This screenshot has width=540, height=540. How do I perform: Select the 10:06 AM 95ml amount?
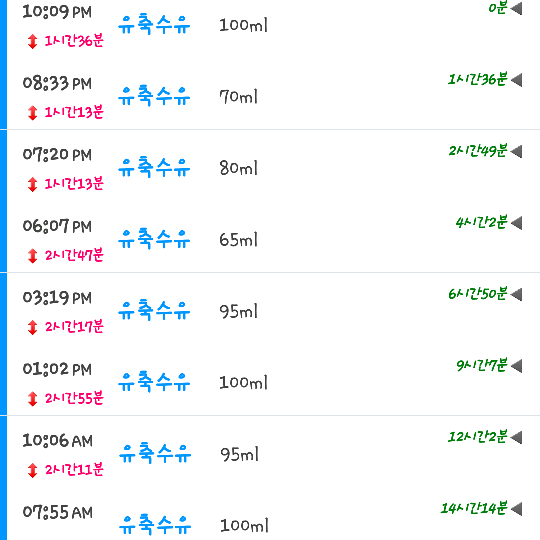pyautogui.click(x=239, y=454)
